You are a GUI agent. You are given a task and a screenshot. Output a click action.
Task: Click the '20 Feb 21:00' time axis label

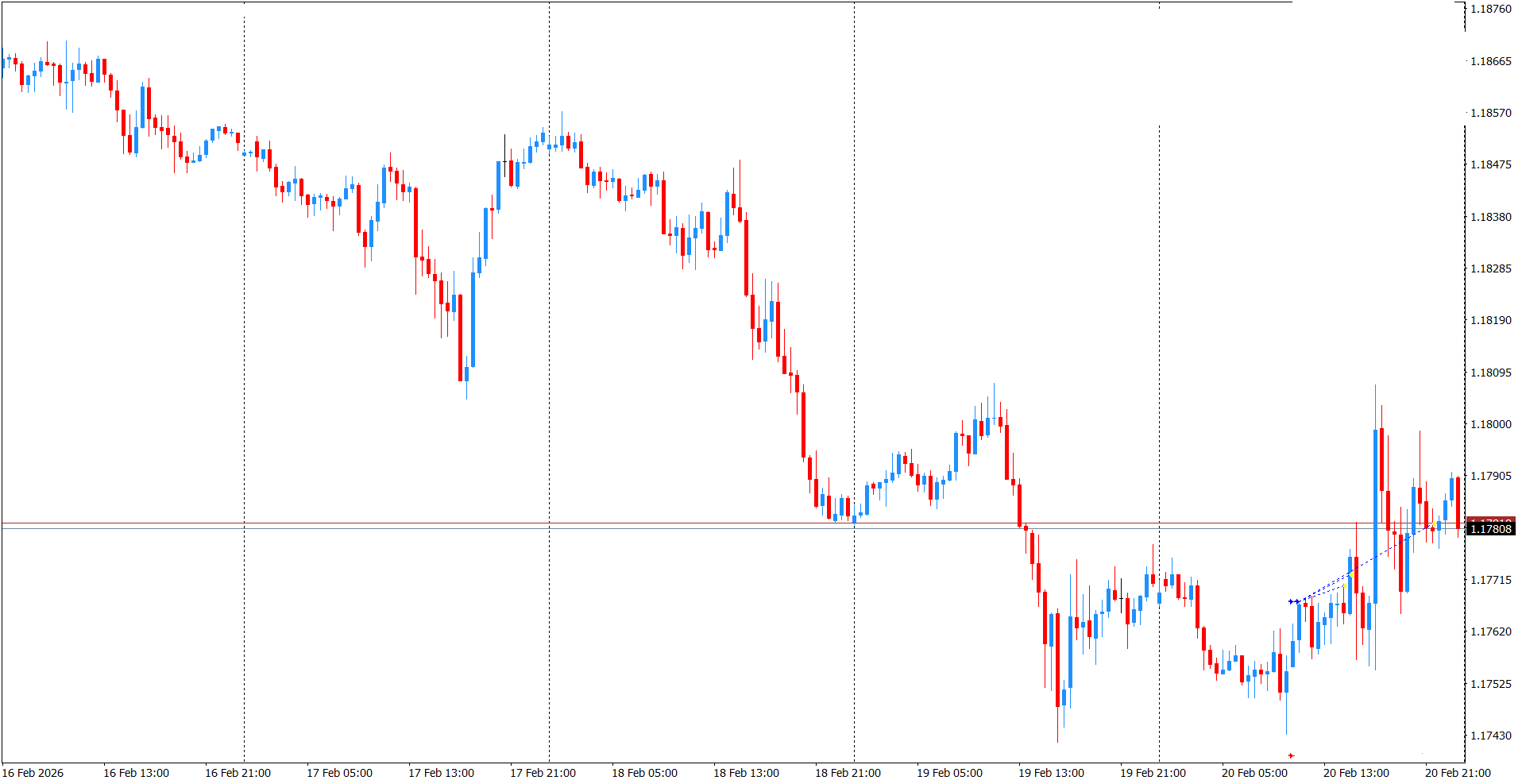pos(1458,773)
